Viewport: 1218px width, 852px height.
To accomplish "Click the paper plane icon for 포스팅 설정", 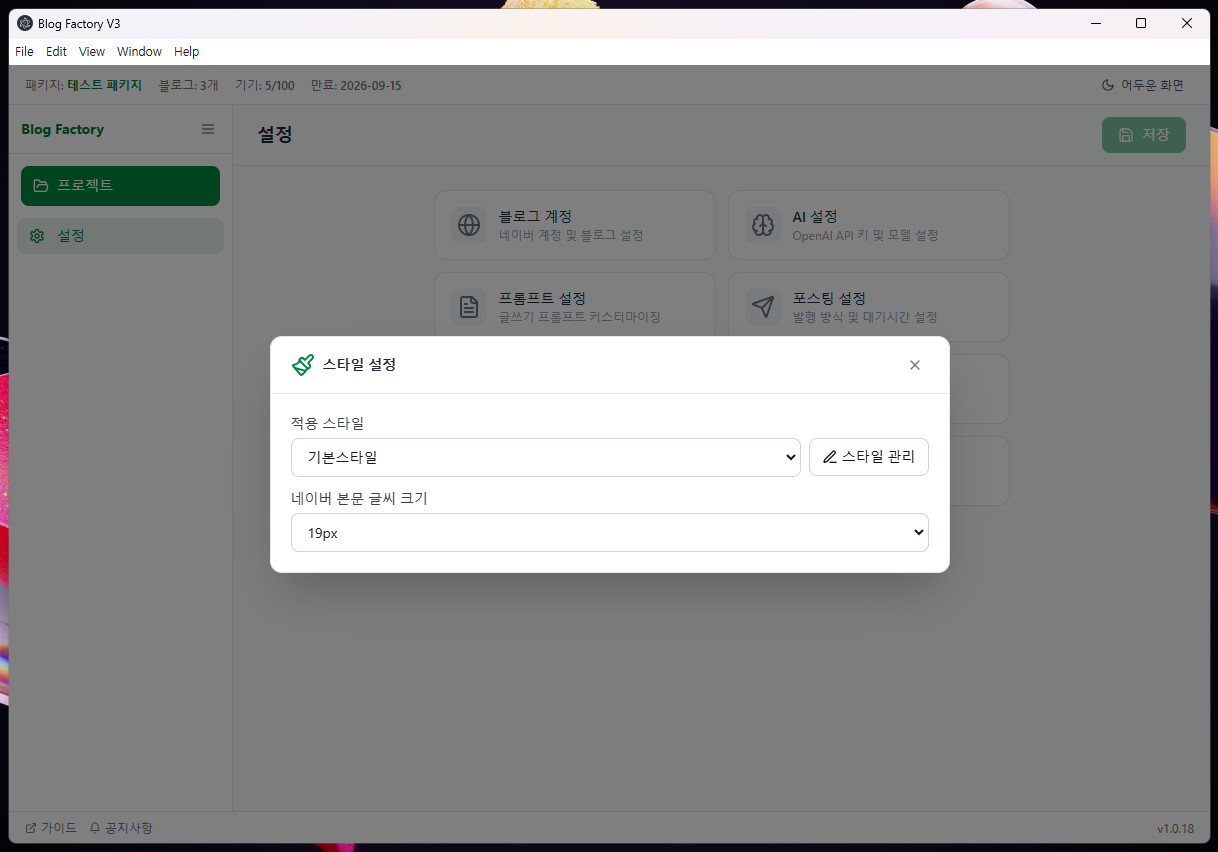I will pos(763,307).
